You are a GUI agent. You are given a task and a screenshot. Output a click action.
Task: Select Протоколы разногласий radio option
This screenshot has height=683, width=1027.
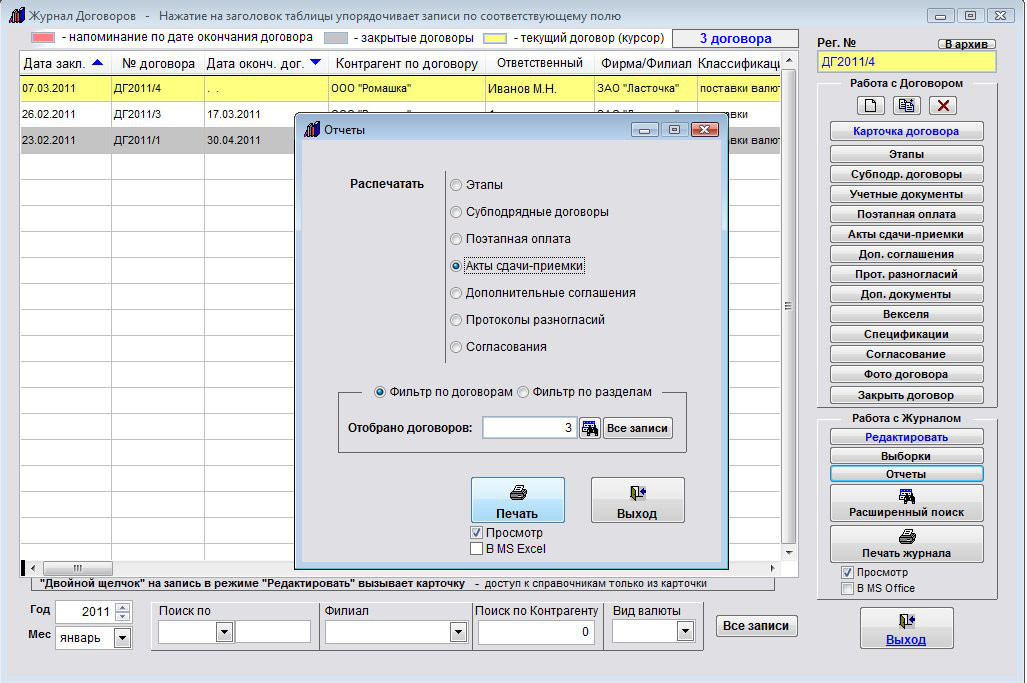coord(456,320)
